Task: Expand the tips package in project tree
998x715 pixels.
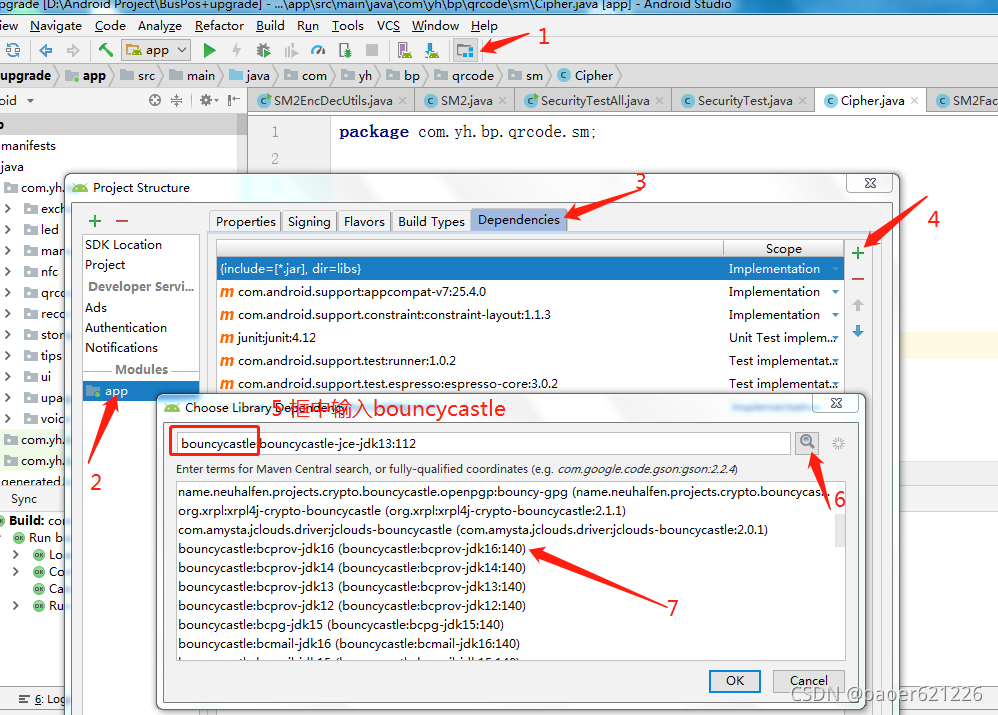Action: (x=8, y=355)
